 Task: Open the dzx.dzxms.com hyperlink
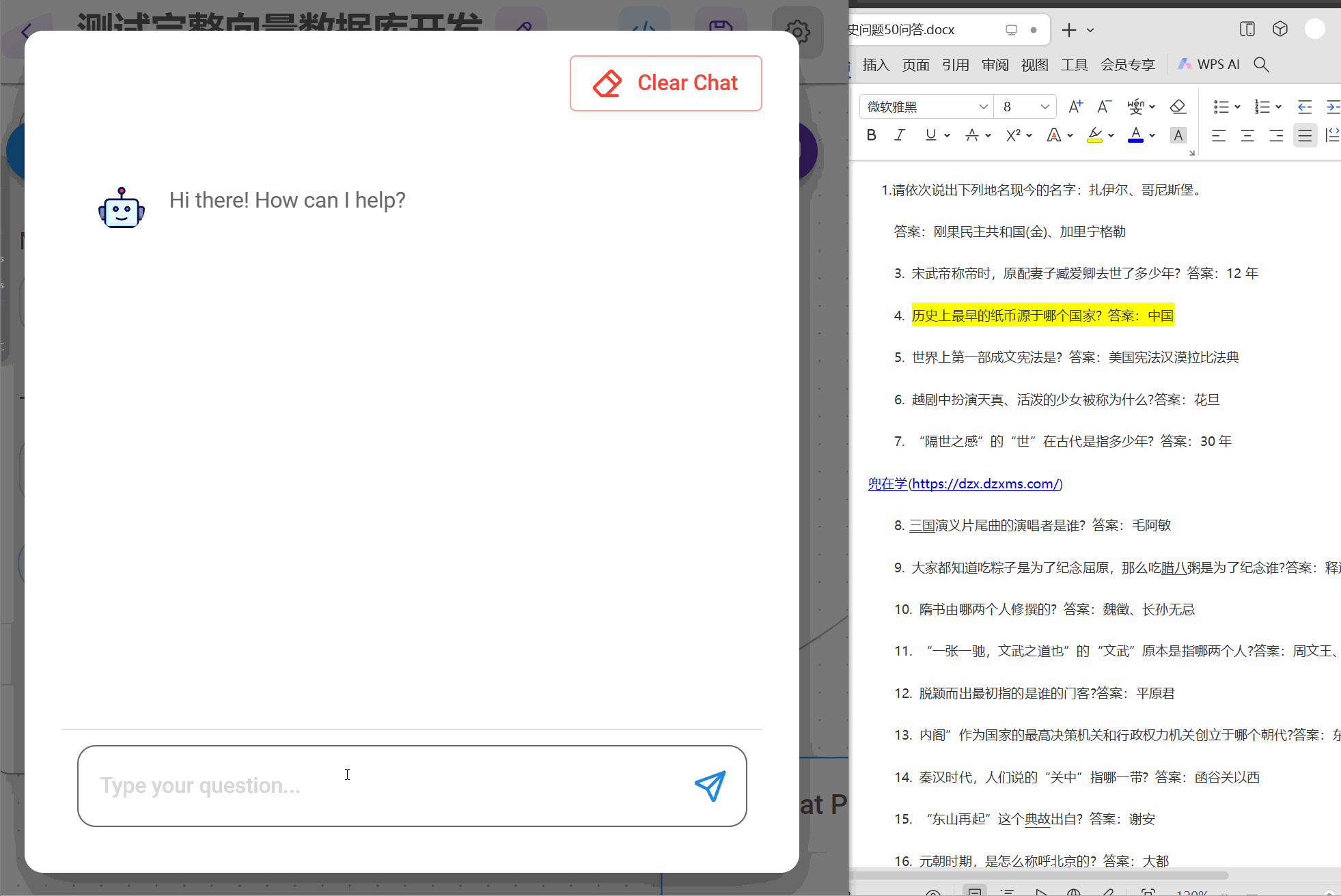[986, 484]
